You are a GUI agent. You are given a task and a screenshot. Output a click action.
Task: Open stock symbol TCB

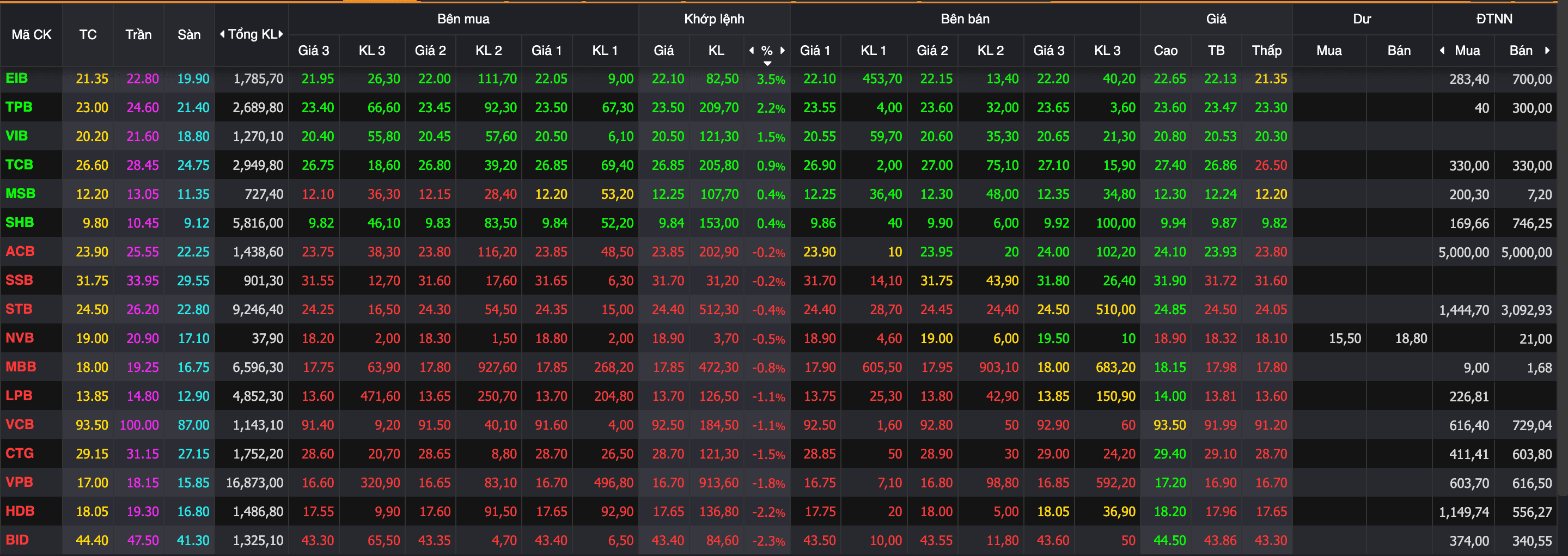(x=19, y=165)
